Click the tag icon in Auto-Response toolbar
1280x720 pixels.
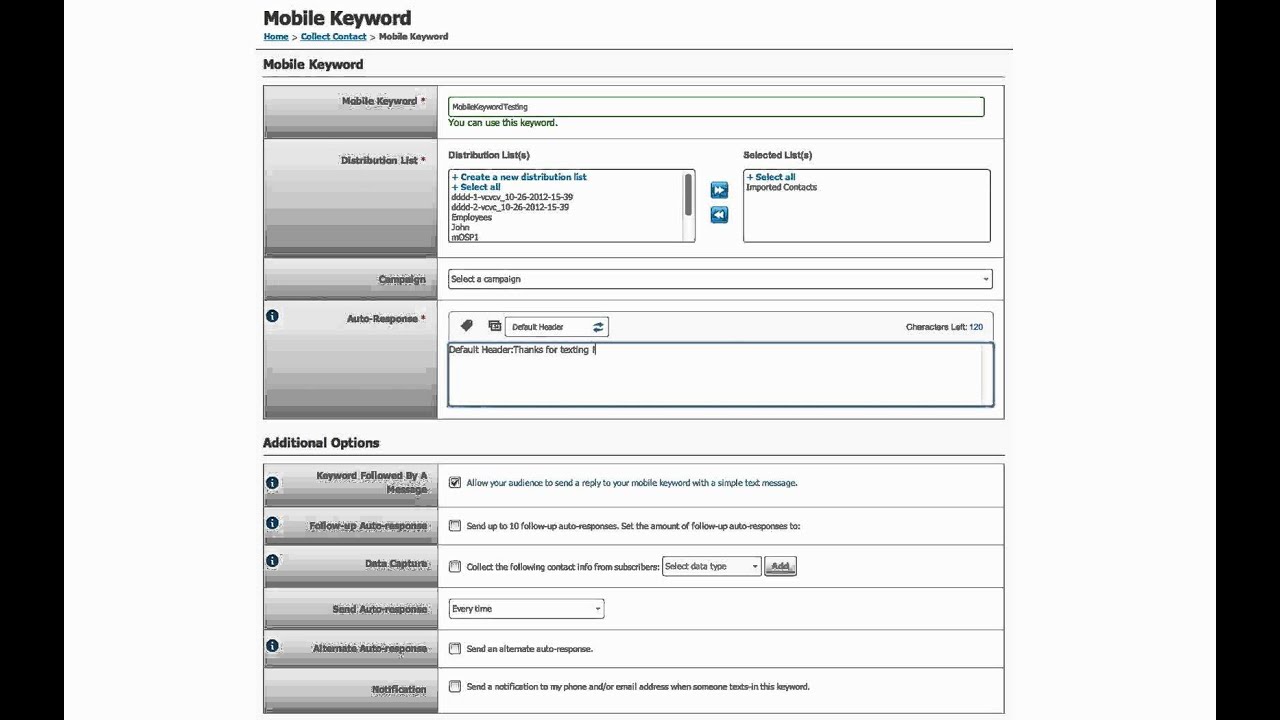click(x=466, y=326)
